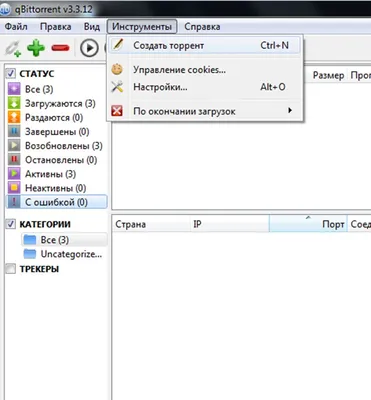Filter by Загружаются (3)
Image resolution: width=371 pixels, height=400 pixels.
60,104
